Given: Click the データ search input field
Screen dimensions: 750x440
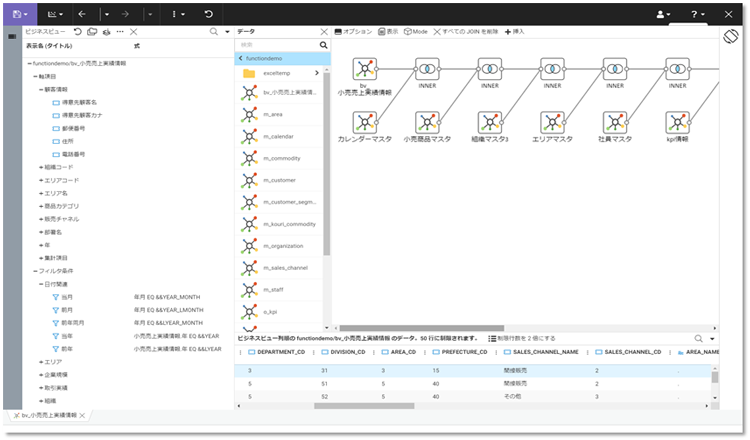Looking at the screenshot, I should coord(277,45).
